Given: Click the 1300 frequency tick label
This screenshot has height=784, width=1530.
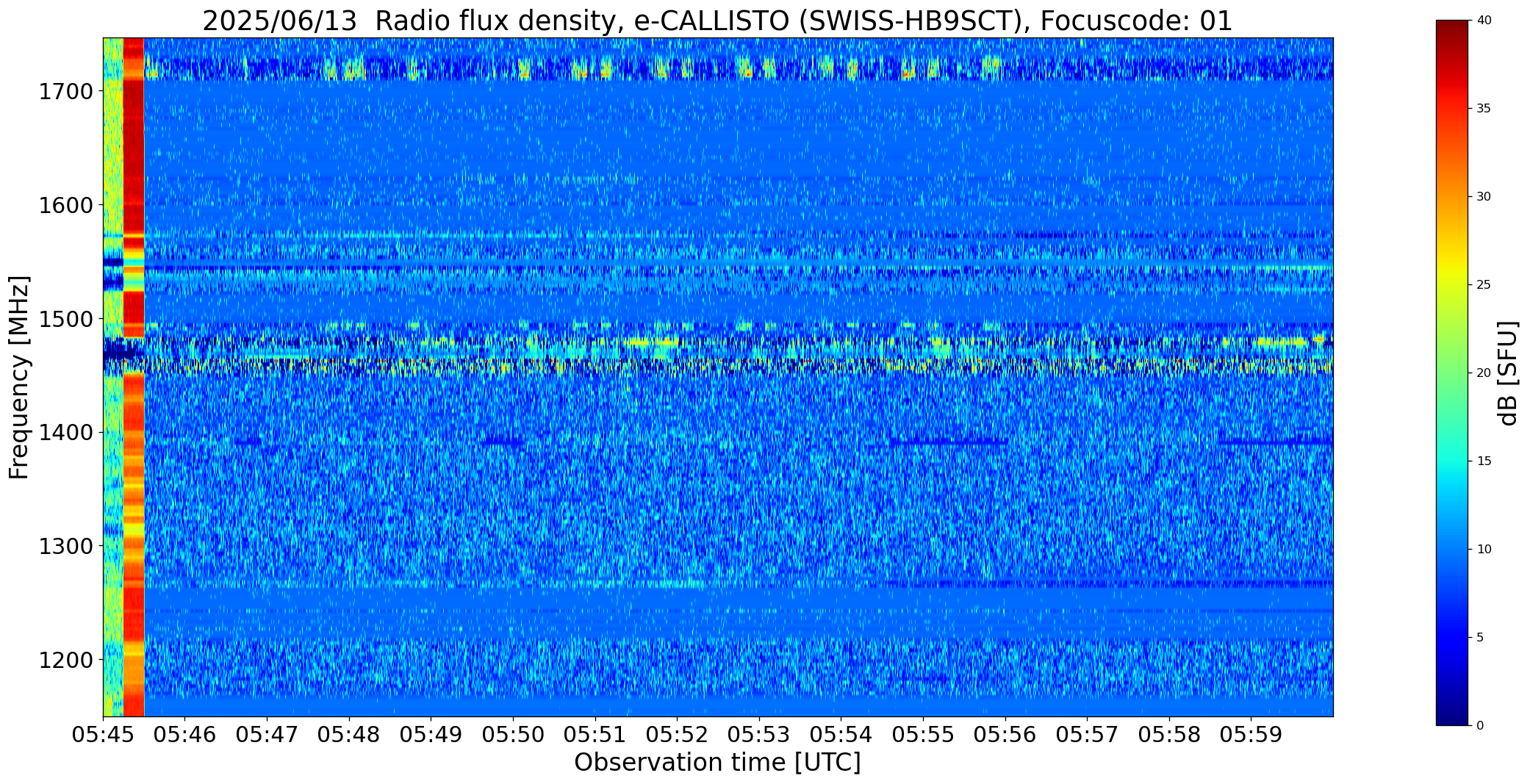Looking at the screenshot, I should 65,547.
